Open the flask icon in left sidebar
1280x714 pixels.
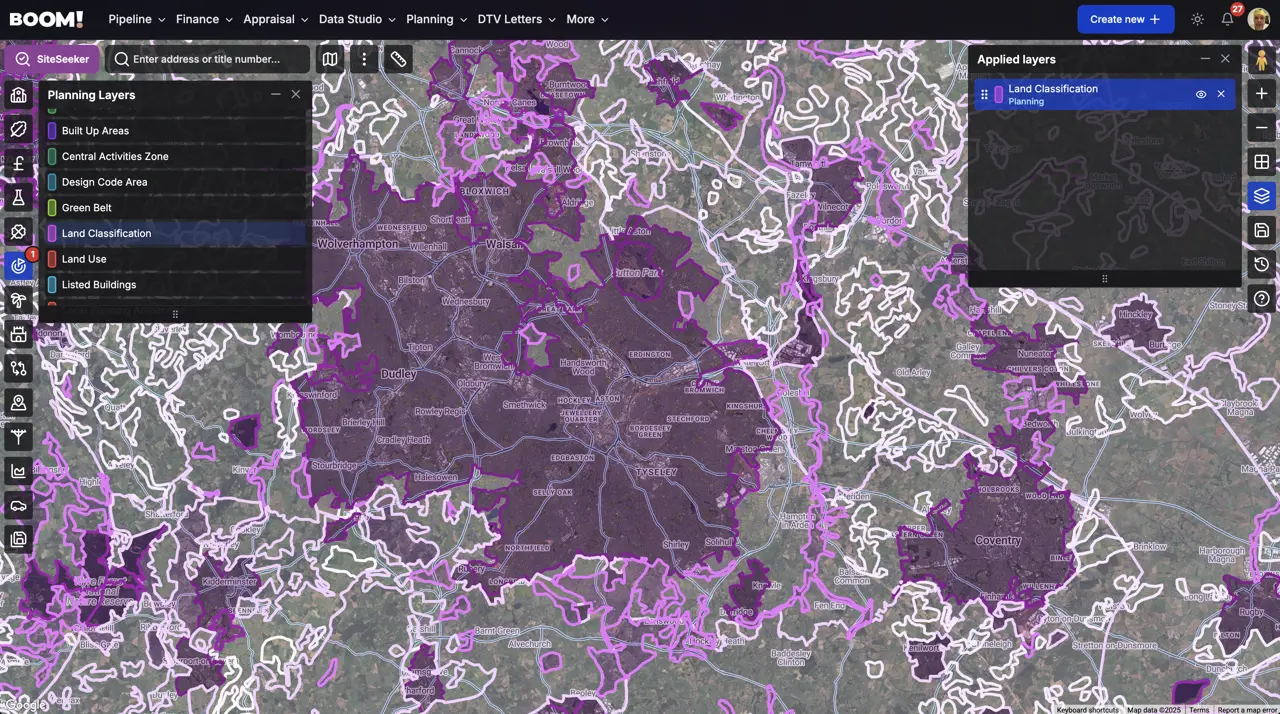click(18, 198)
